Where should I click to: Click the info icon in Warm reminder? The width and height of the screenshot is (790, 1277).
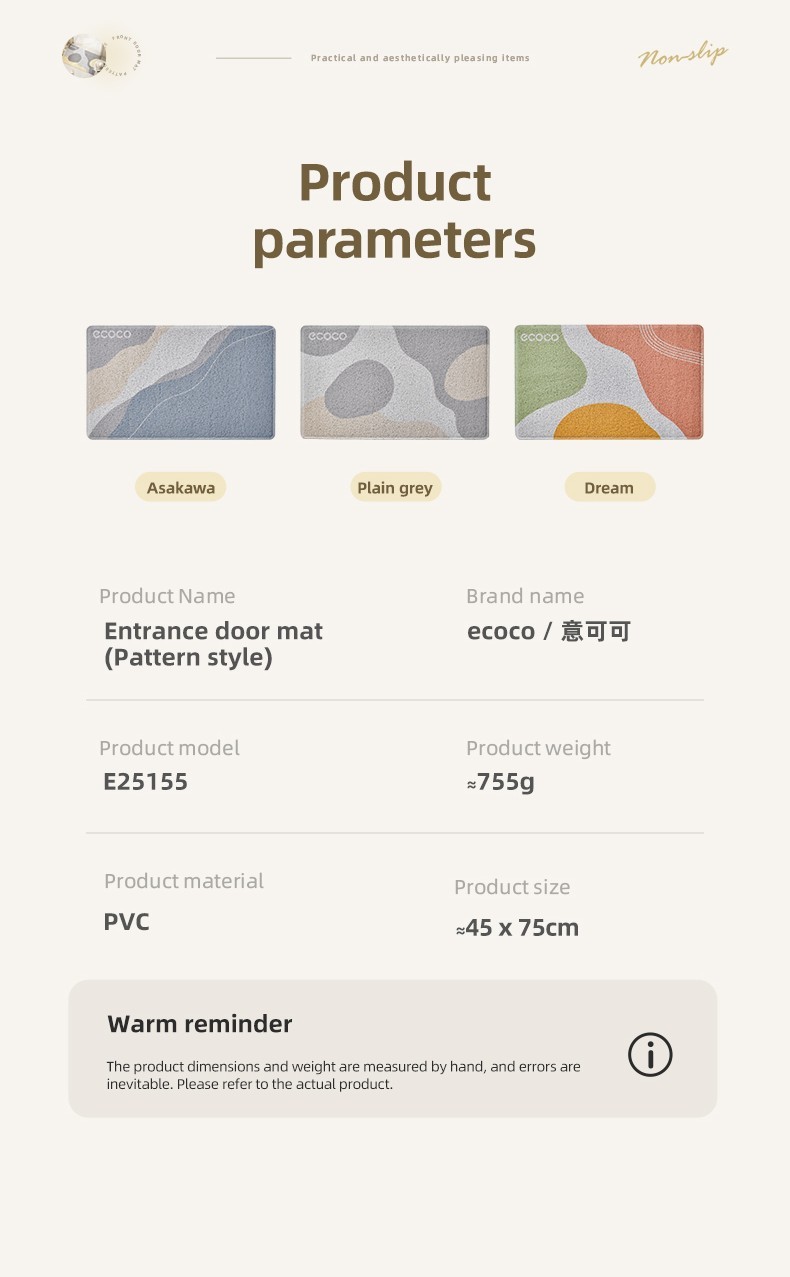tap(650, 1054)
